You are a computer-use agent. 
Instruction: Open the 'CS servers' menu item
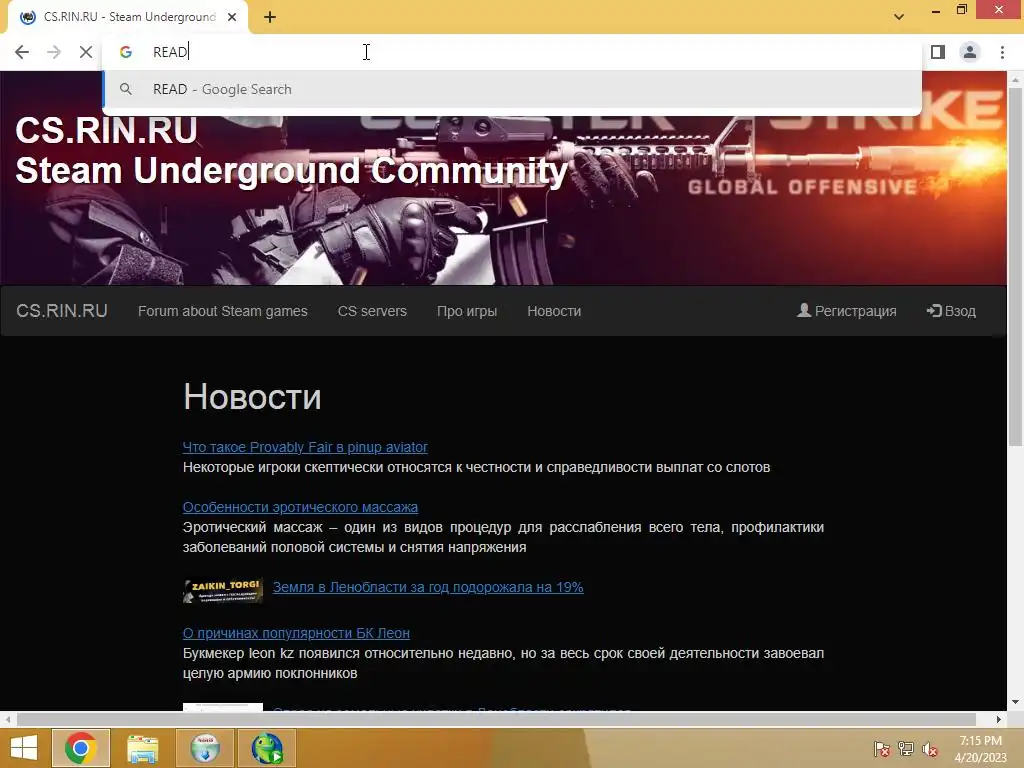pos(372,311)
